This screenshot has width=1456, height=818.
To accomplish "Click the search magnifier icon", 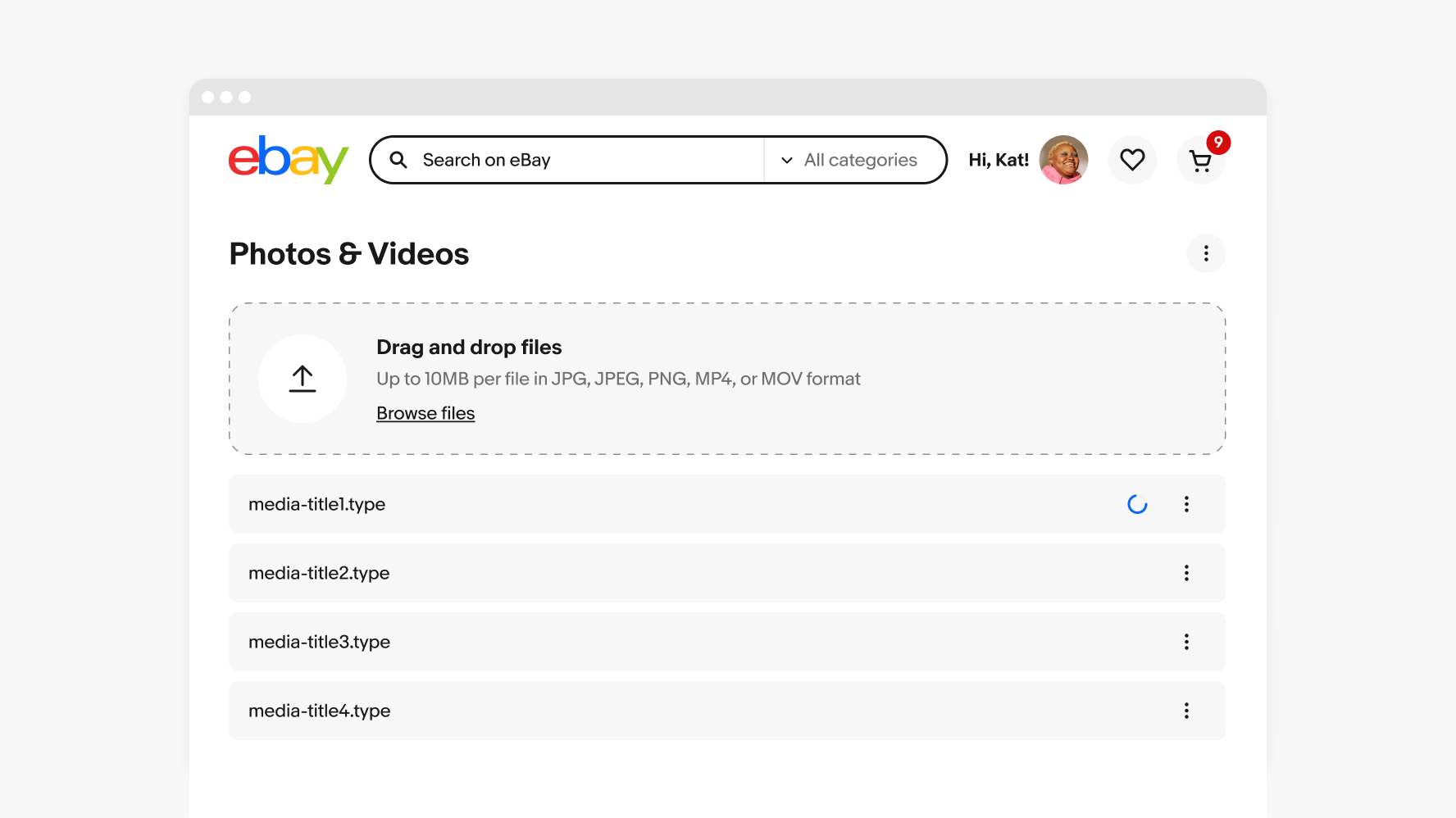I will tap(398, 160).
